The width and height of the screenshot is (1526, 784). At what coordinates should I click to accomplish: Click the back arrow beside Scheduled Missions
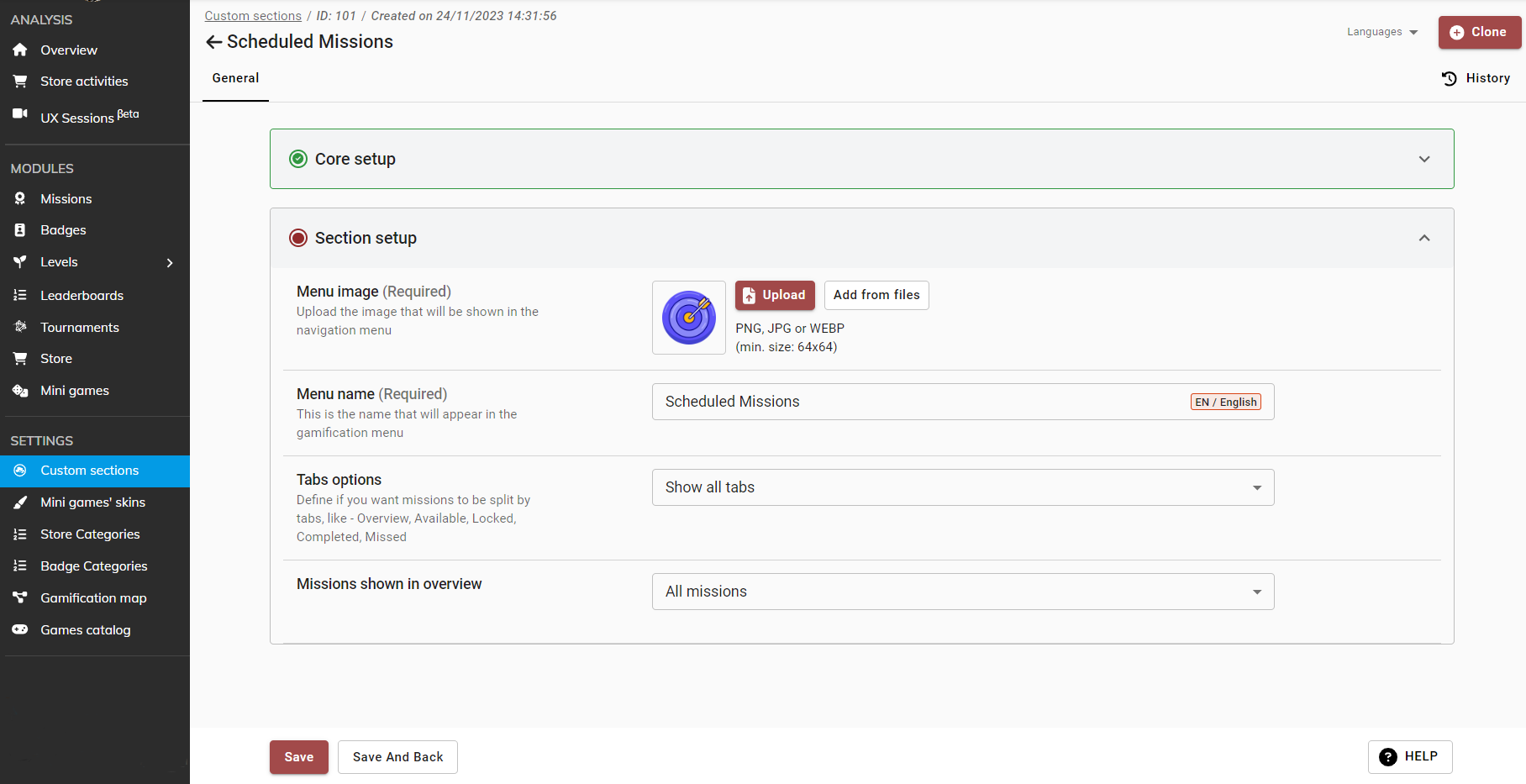214,42
